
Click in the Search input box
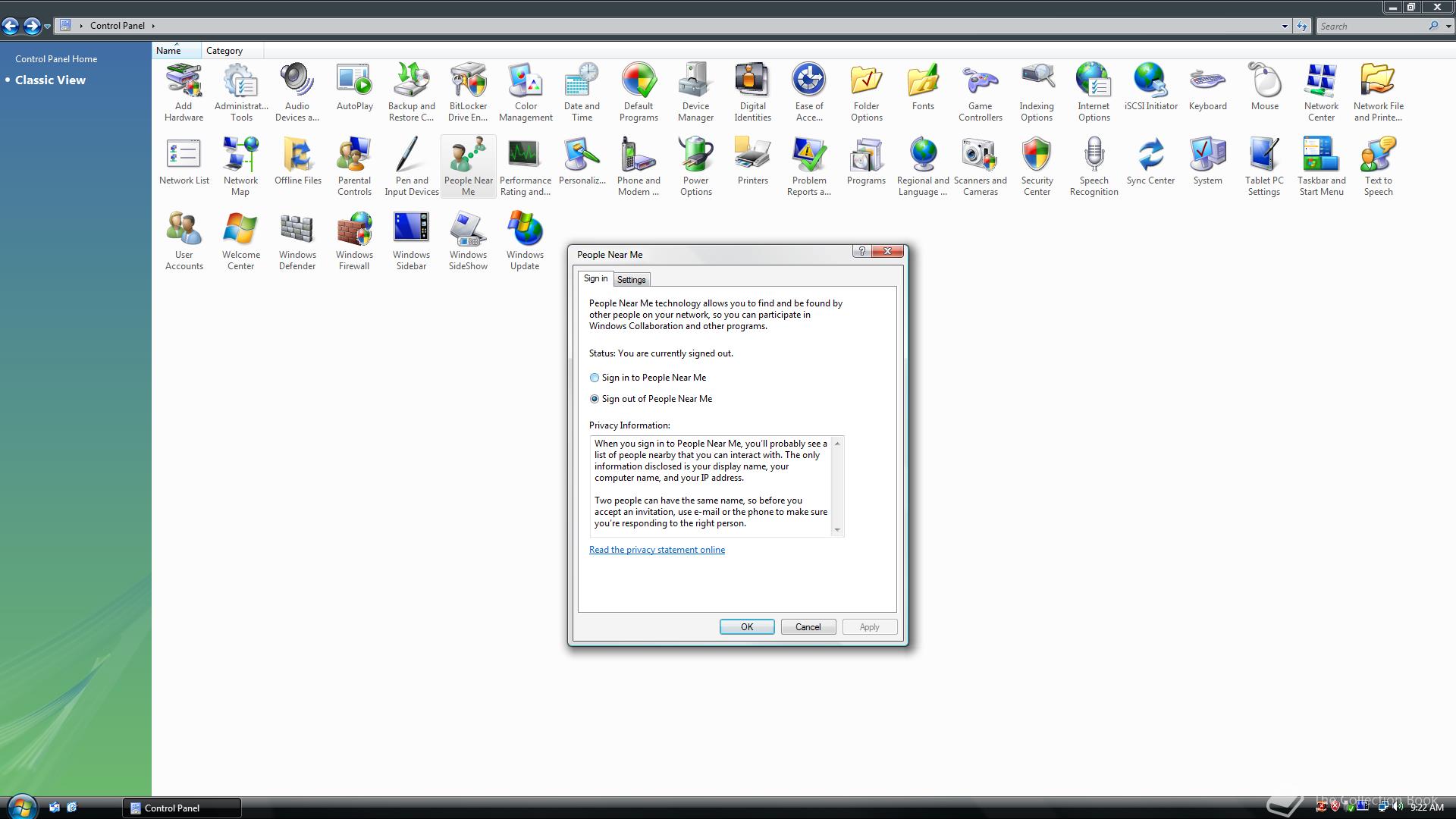point(1373,27)
